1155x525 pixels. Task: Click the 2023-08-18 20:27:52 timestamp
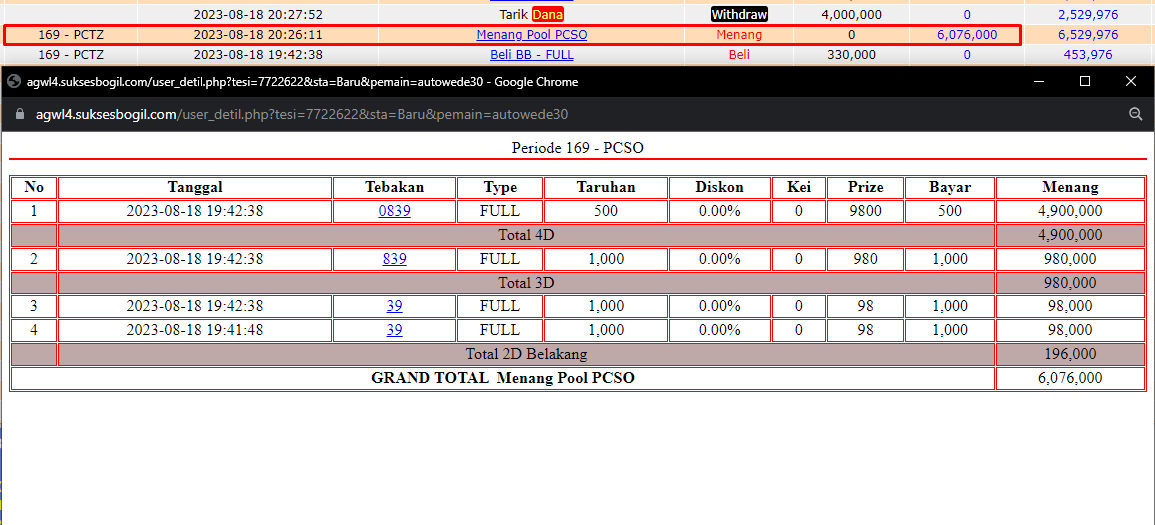[x=258, y=14]
